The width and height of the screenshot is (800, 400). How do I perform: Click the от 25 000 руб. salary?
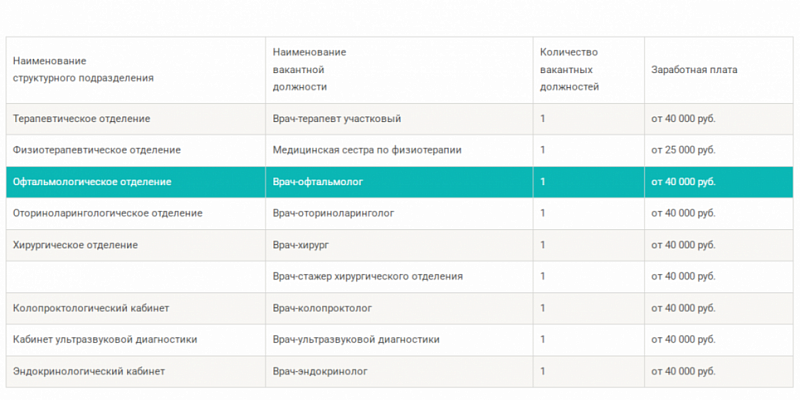683,150
